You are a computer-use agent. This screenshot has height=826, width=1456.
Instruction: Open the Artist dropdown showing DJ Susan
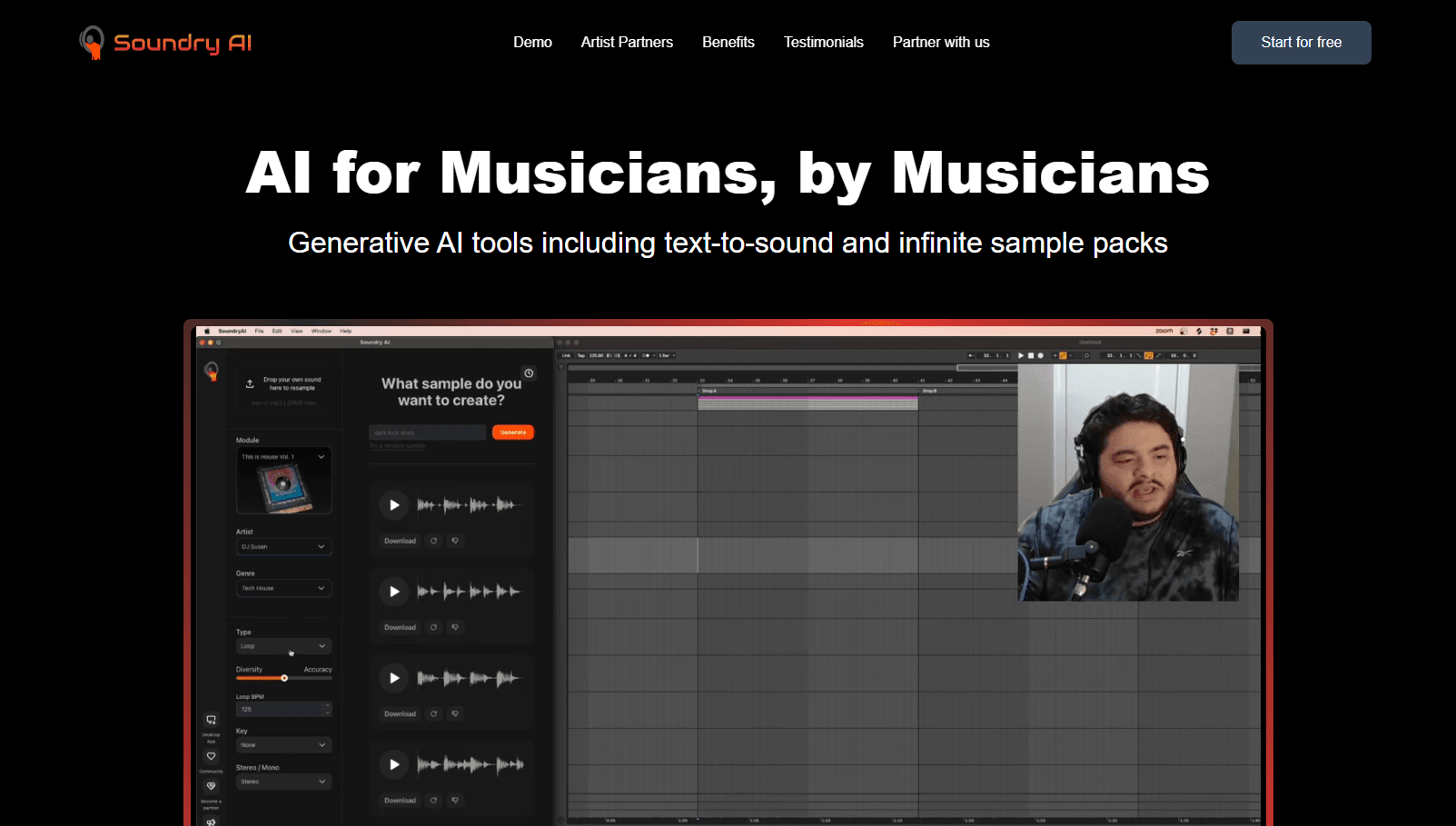(x=283, y=547)
